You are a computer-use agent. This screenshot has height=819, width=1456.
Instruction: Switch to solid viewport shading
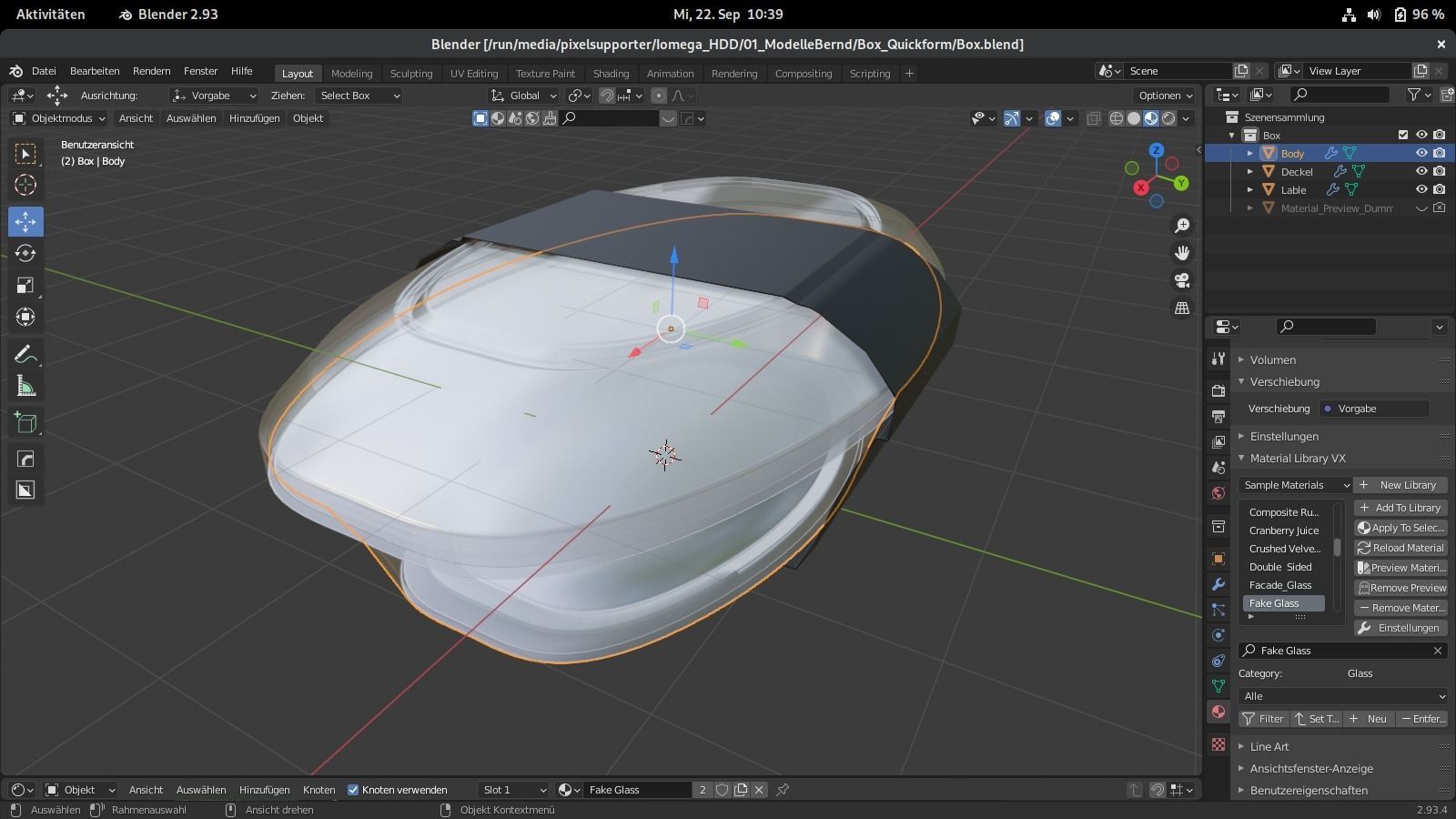tap(1134, 118)
